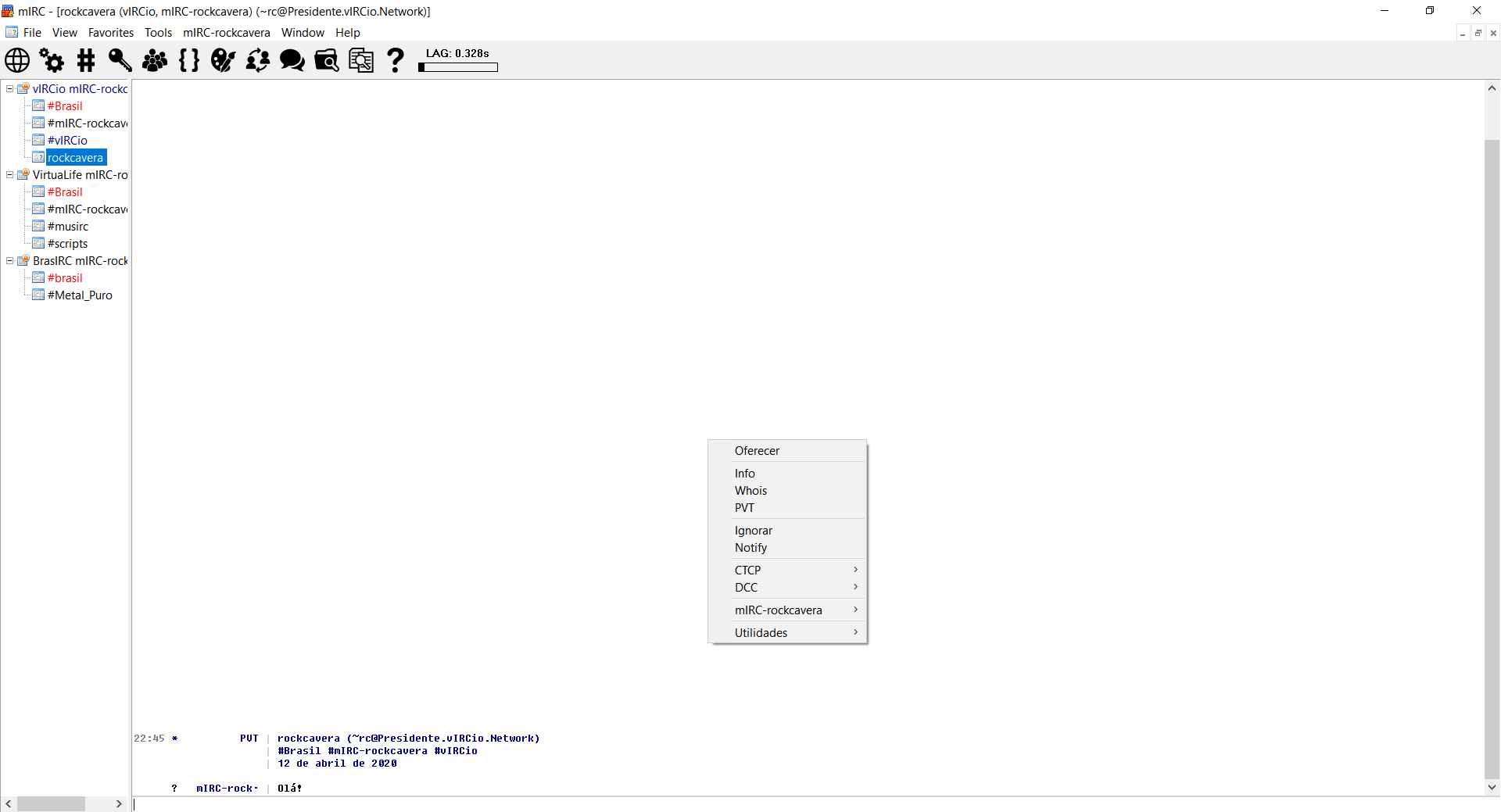Click the globe connect icon in toolbar
1501x812 pixels.
pos(17,60)
